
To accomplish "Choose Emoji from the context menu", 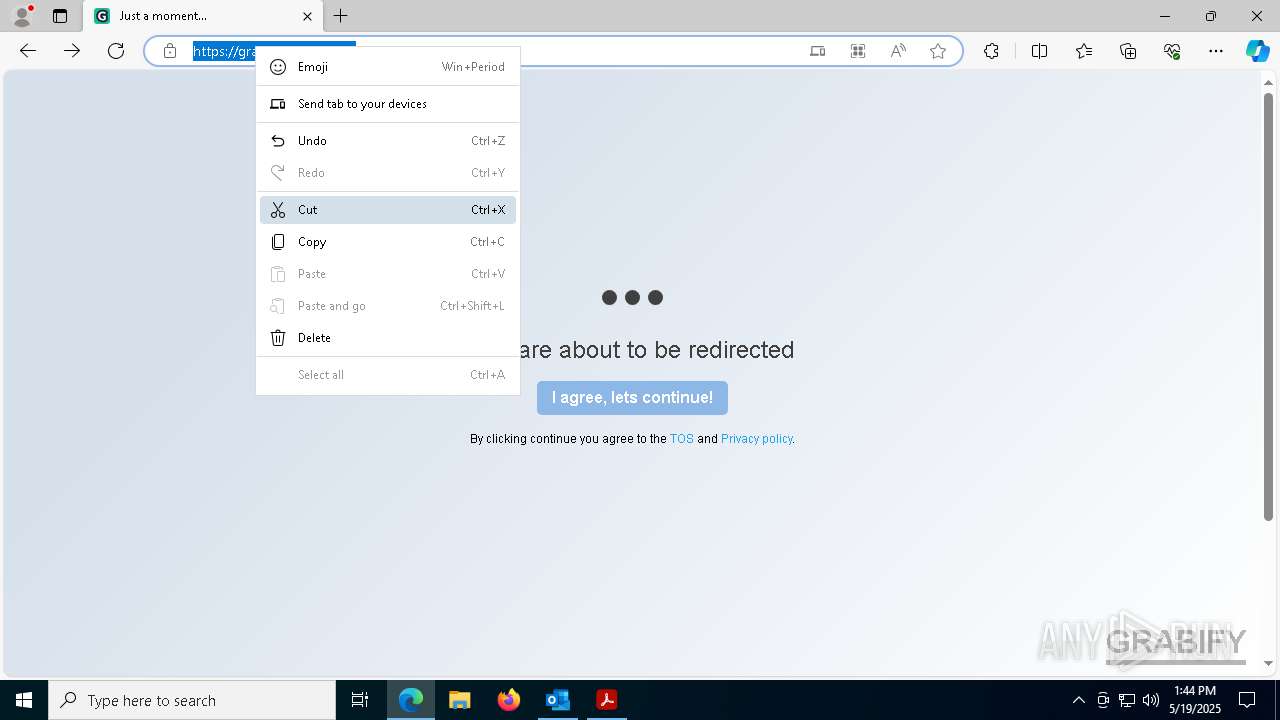I will pos(388,67).
